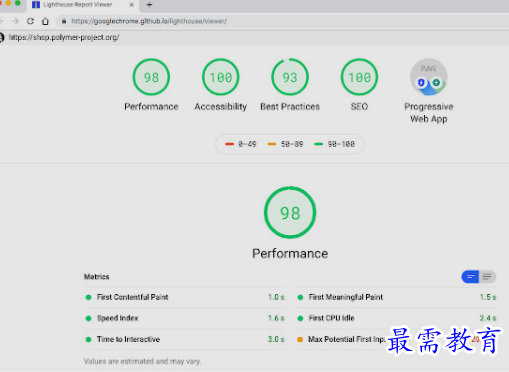This screenshot has width=509, height=372.
Task: Click the green 90-100 legend entry
Action: point(334,144)
